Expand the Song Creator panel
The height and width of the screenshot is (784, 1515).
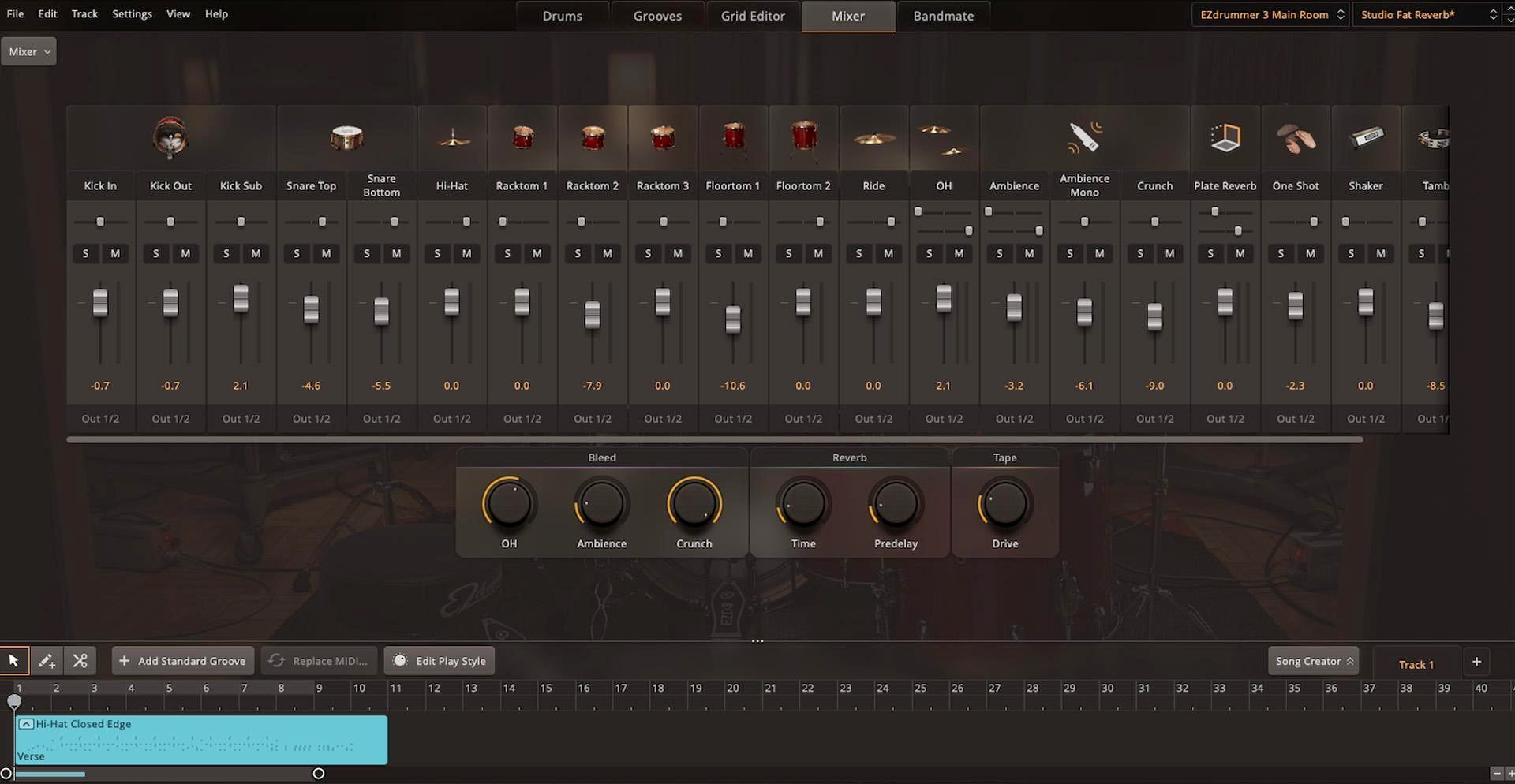[1313, 661]
